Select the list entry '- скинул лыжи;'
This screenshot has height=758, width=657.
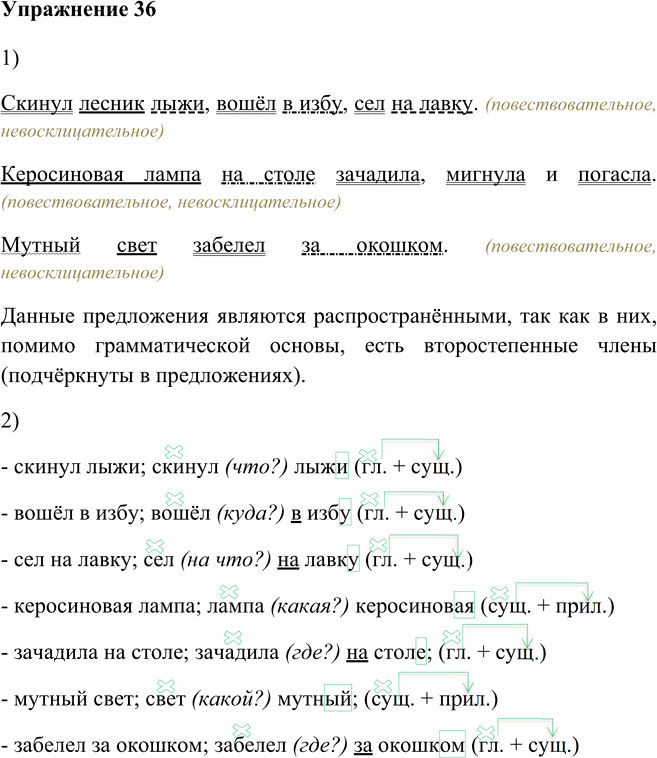point(73,466)
